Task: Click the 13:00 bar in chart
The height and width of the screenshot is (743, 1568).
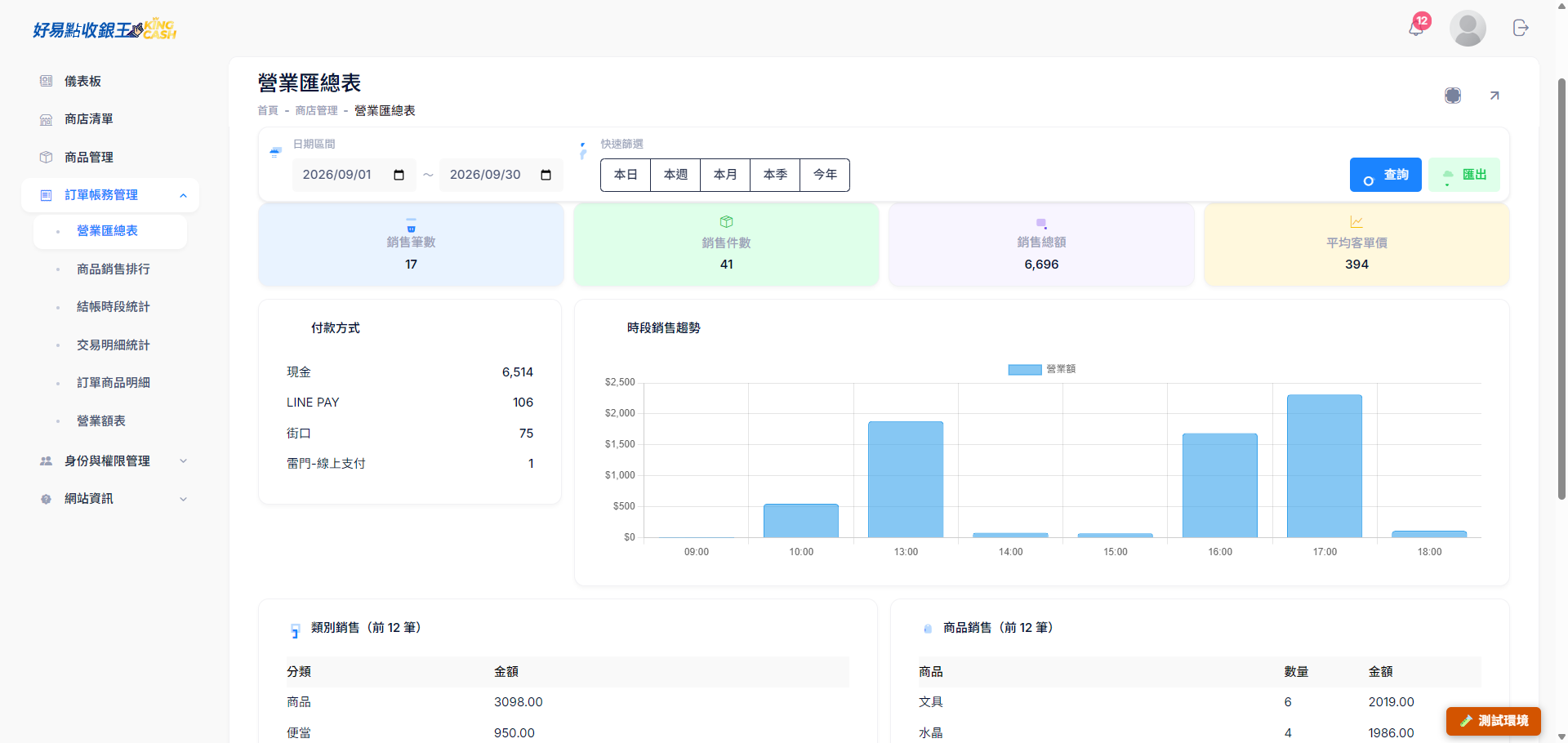Action: [906, 479]
